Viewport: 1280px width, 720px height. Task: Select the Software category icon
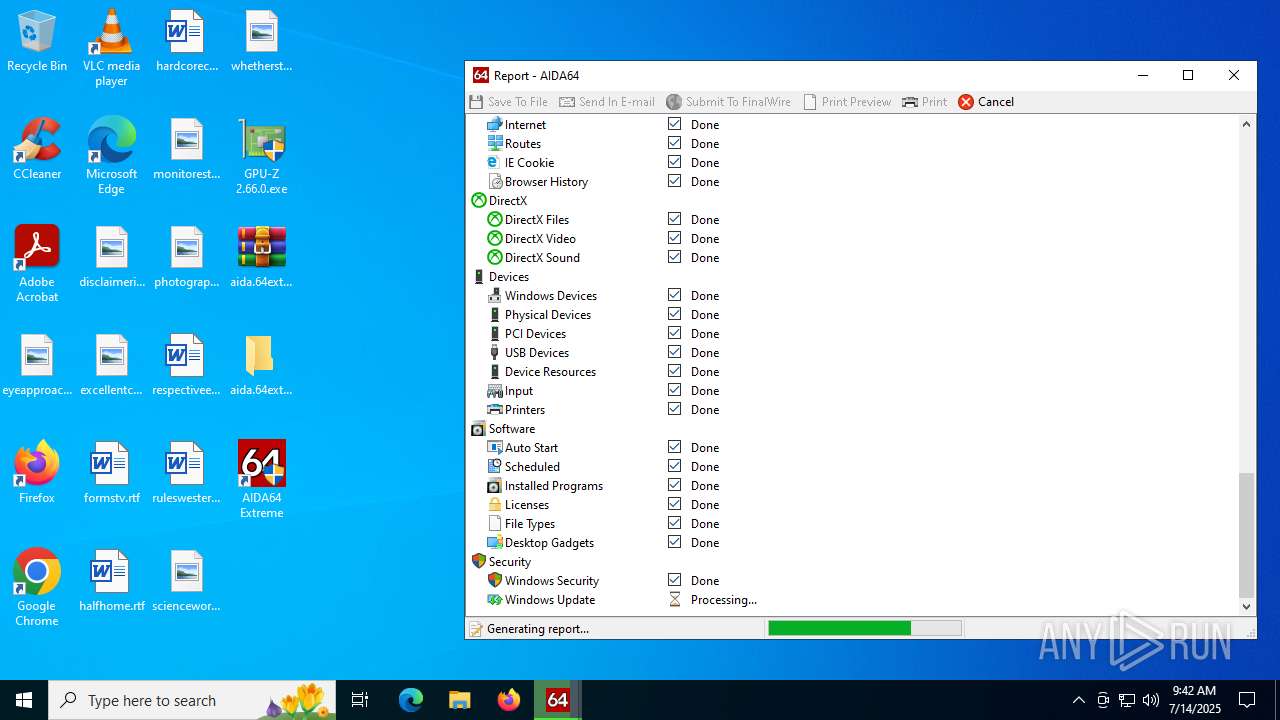(478, 429)
